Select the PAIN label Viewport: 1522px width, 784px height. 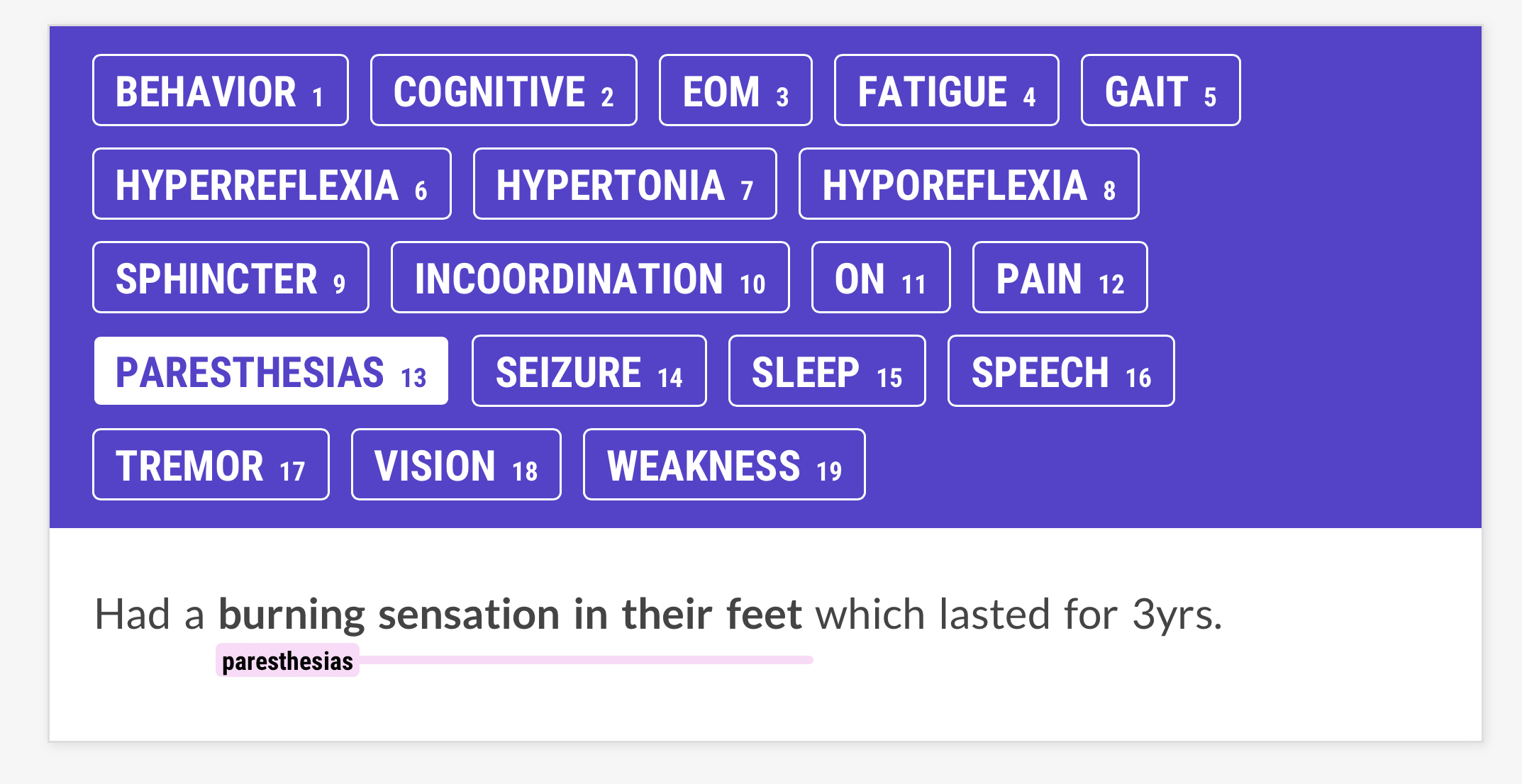coord(1060,278)
